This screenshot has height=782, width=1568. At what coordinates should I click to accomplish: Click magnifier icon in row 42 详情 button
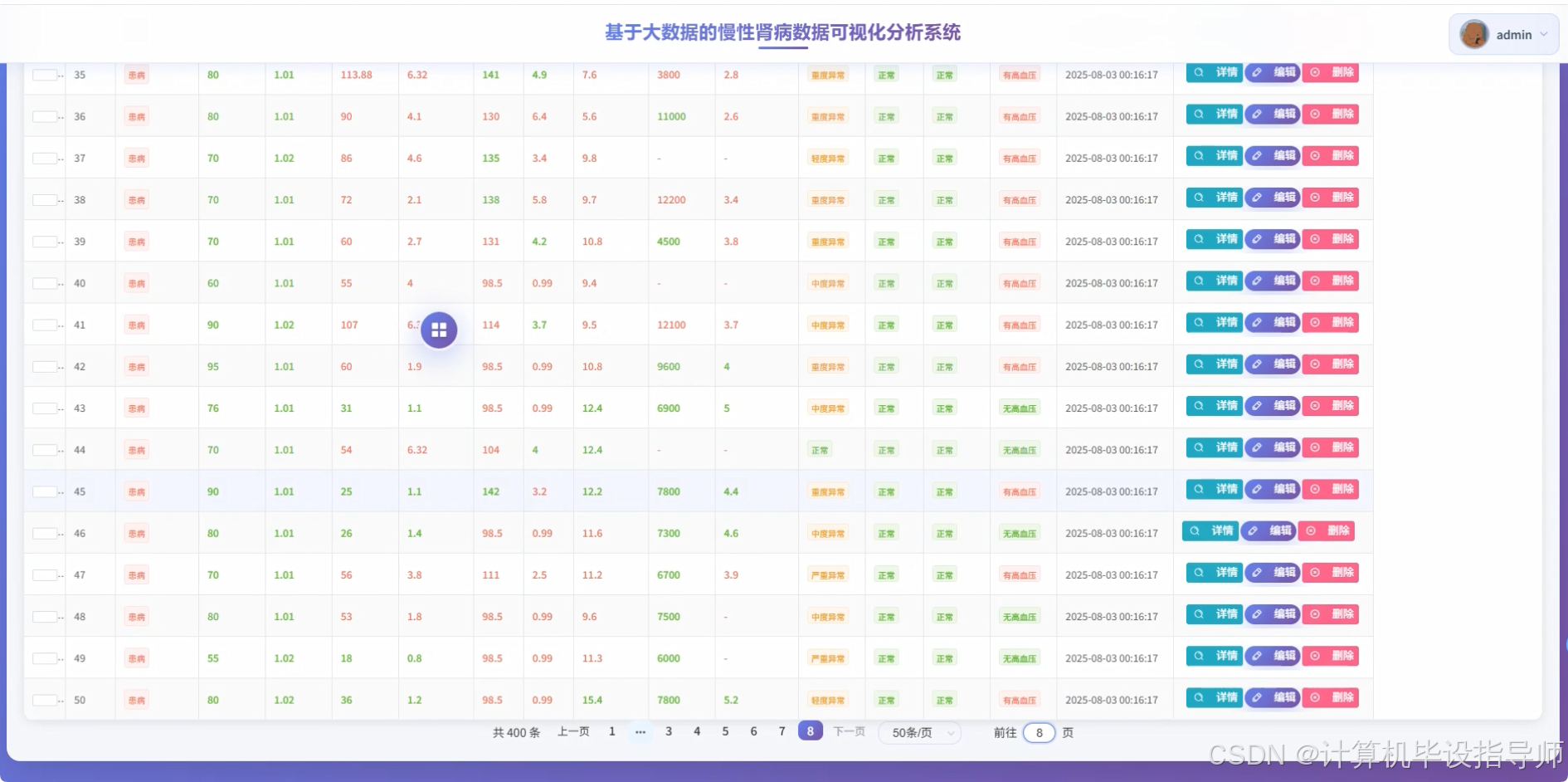[x=1199, y=364]
